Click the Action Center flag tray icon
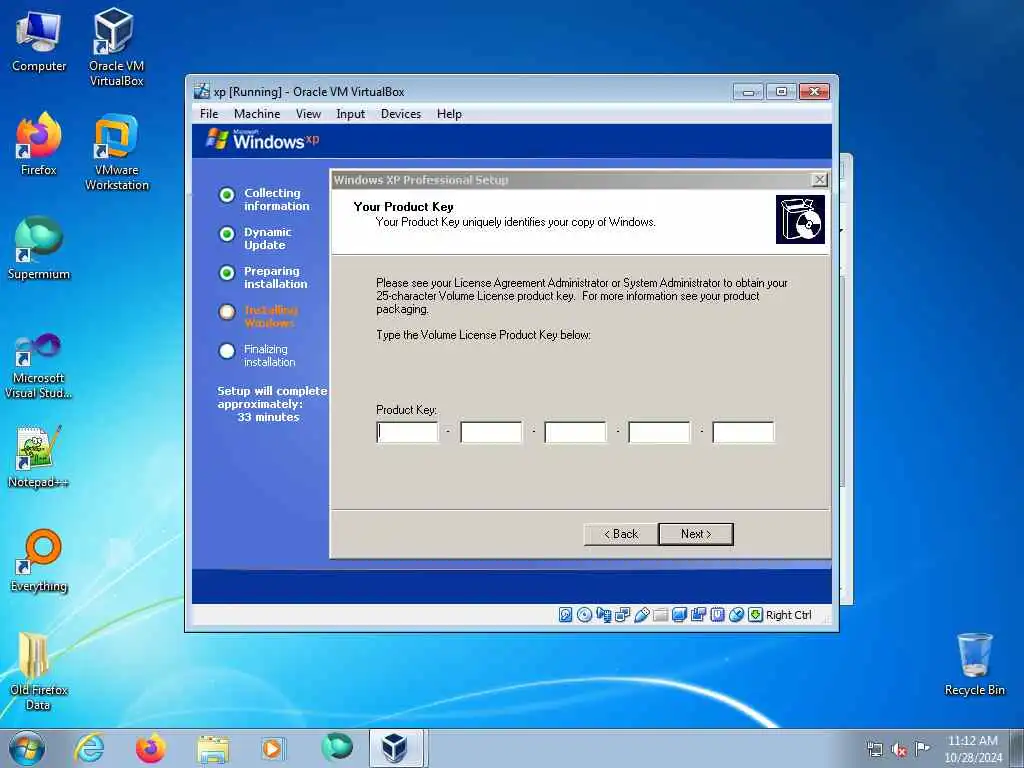This screenshot has width=1024, height=768. click(x=921, y=748)
